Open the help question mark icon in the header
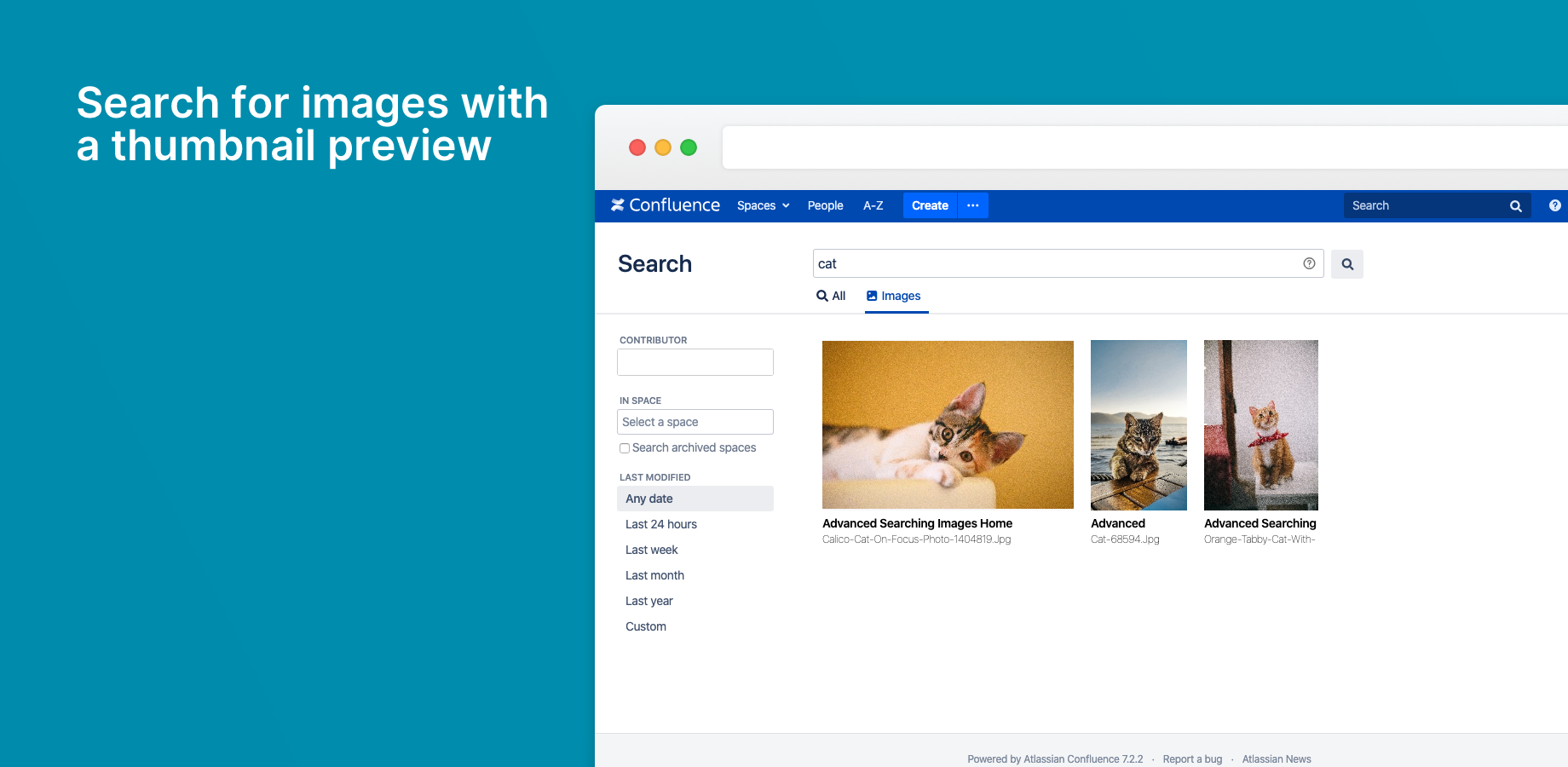Image resolution: width=1568 pixels, height=767 pixels. 1555,205
